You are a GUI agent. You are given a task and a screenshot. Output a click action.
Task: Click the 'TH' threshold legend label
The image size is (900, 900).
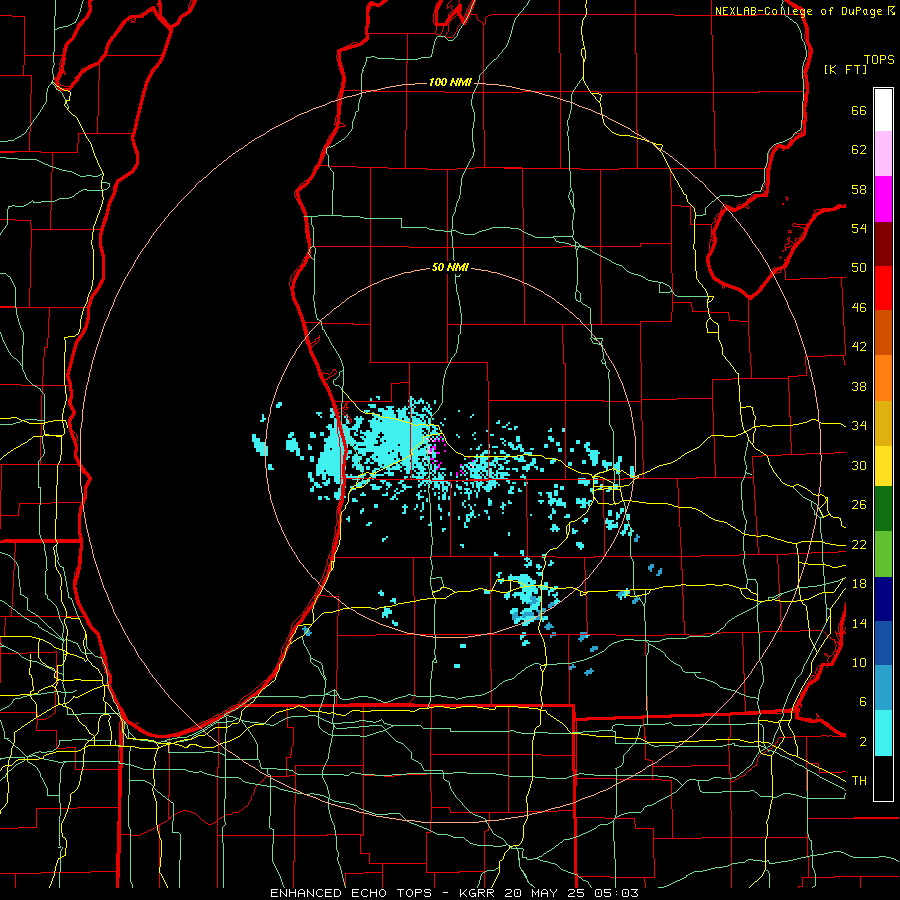tap(859, 781)
